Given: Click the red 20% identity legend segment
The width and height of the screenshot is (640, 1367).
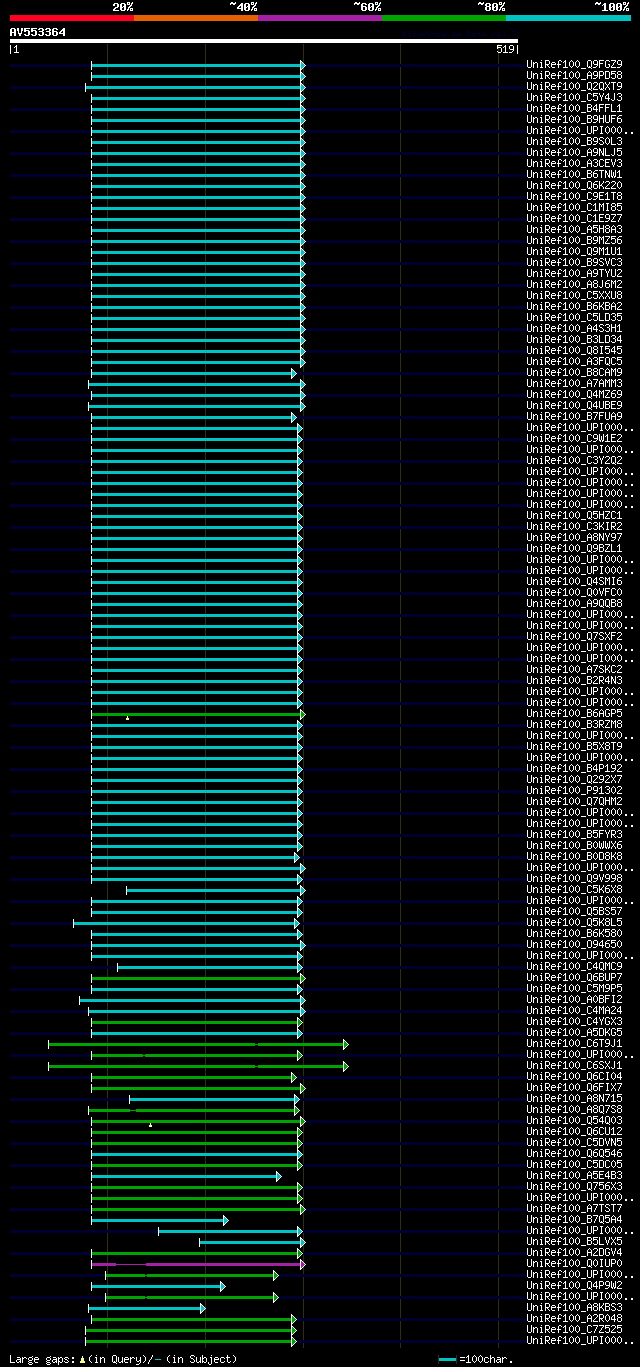Looking at the screenshot, I should click(x=72, y=18).
